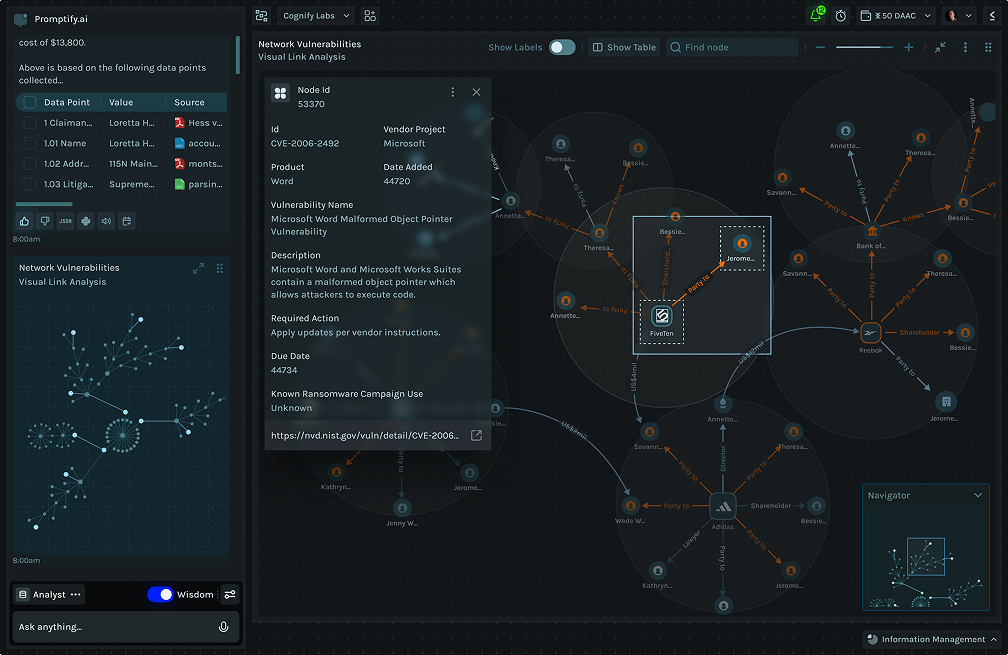Viewport: 1008px width, 655px height.
Task: Expand the Information Management bar
Action: point(931,639)
